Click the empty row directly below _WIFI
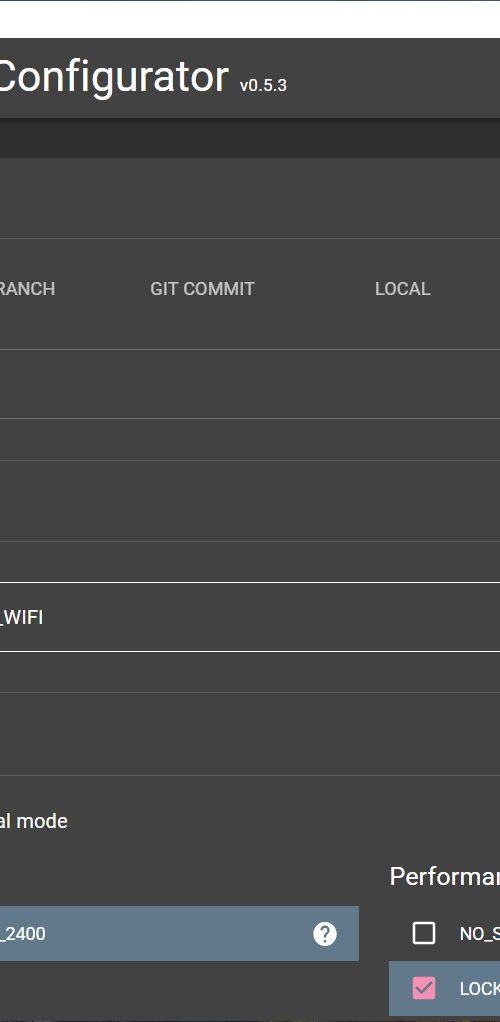 coord(250,672)
